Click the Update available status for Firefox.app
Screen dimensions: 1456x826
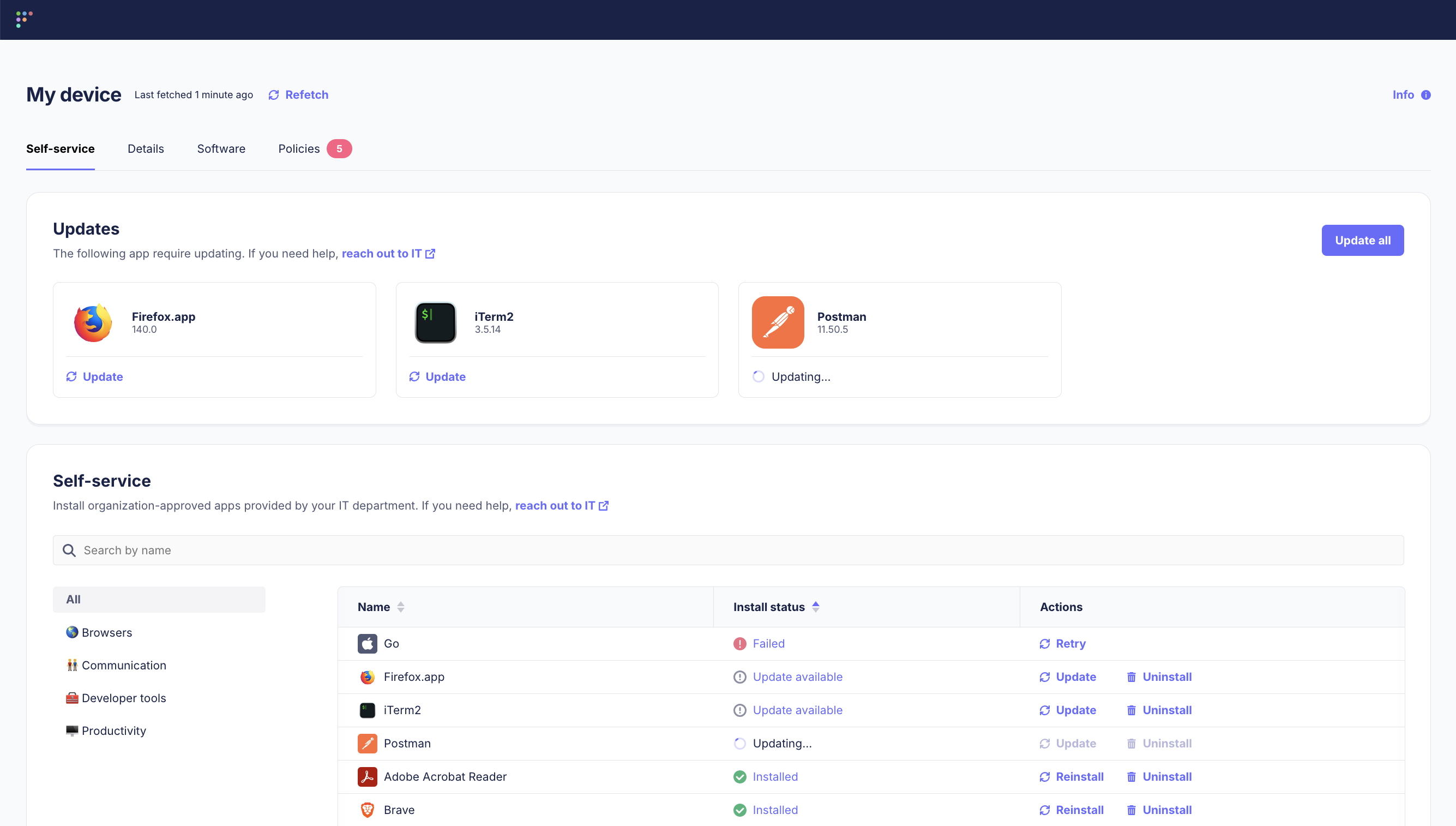tap(797, 677)
